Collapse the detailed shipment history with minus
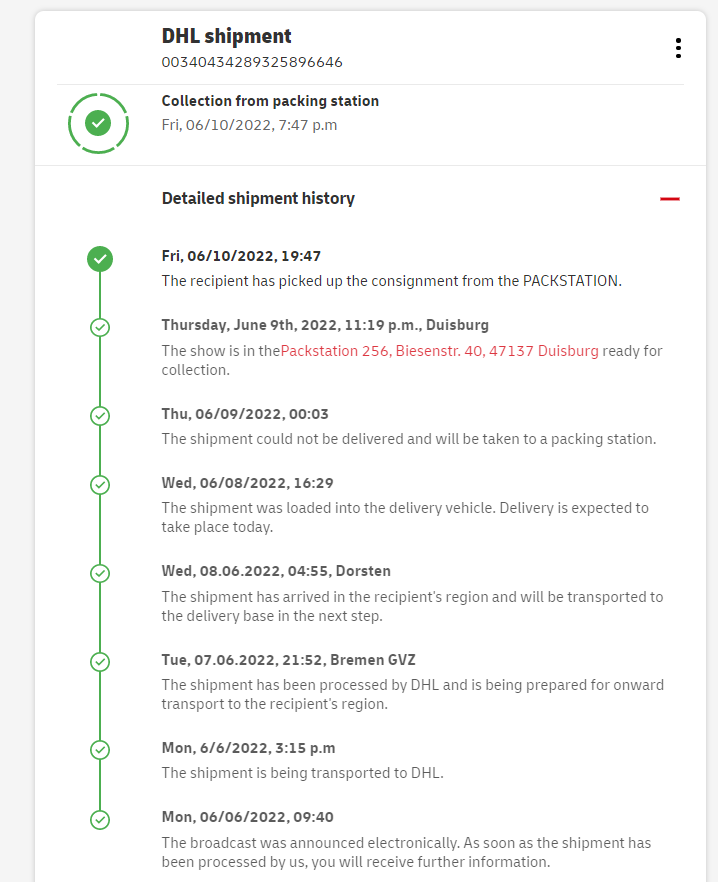 coord(670,199)
